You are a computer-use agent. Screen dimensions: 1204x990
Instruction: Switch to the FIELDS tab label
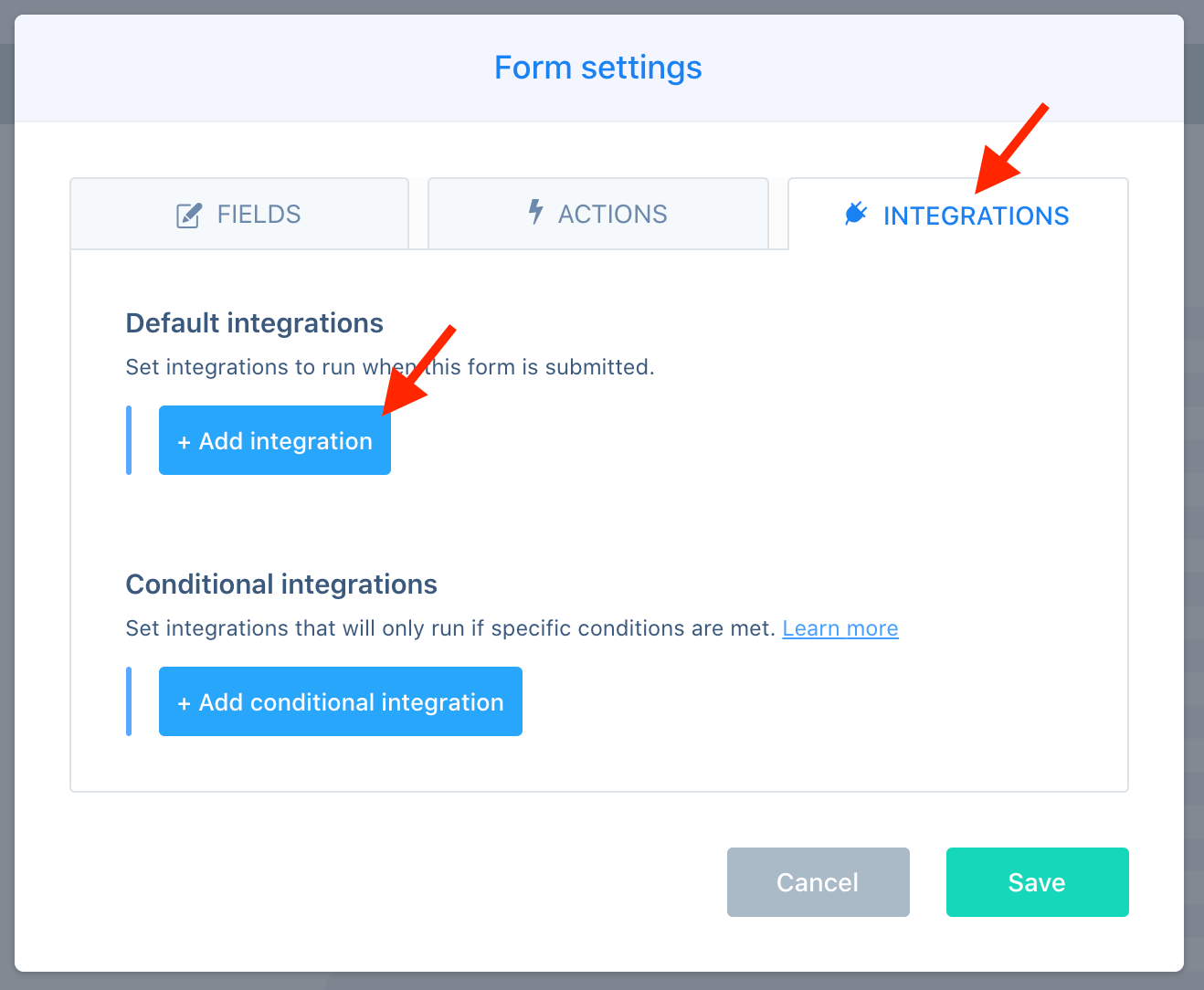pyautogui.click(x=259, y=215)
